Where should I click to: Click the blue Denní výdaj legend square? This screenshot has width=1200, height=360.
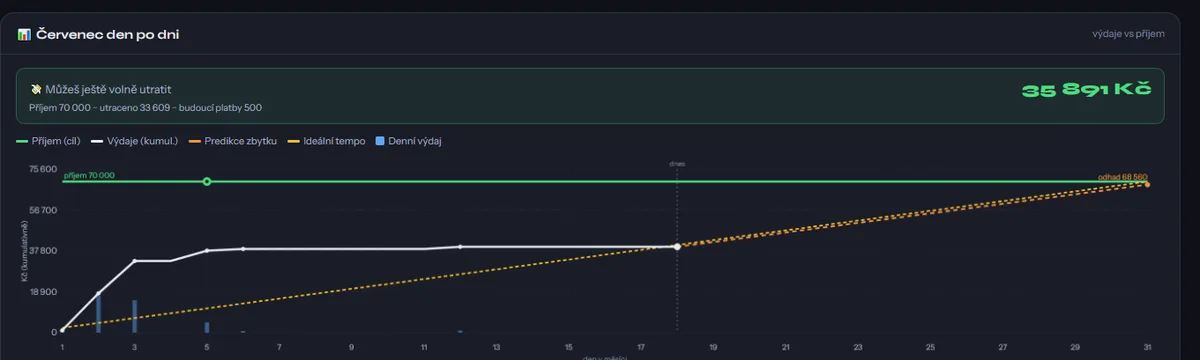[x=380, y=141]
